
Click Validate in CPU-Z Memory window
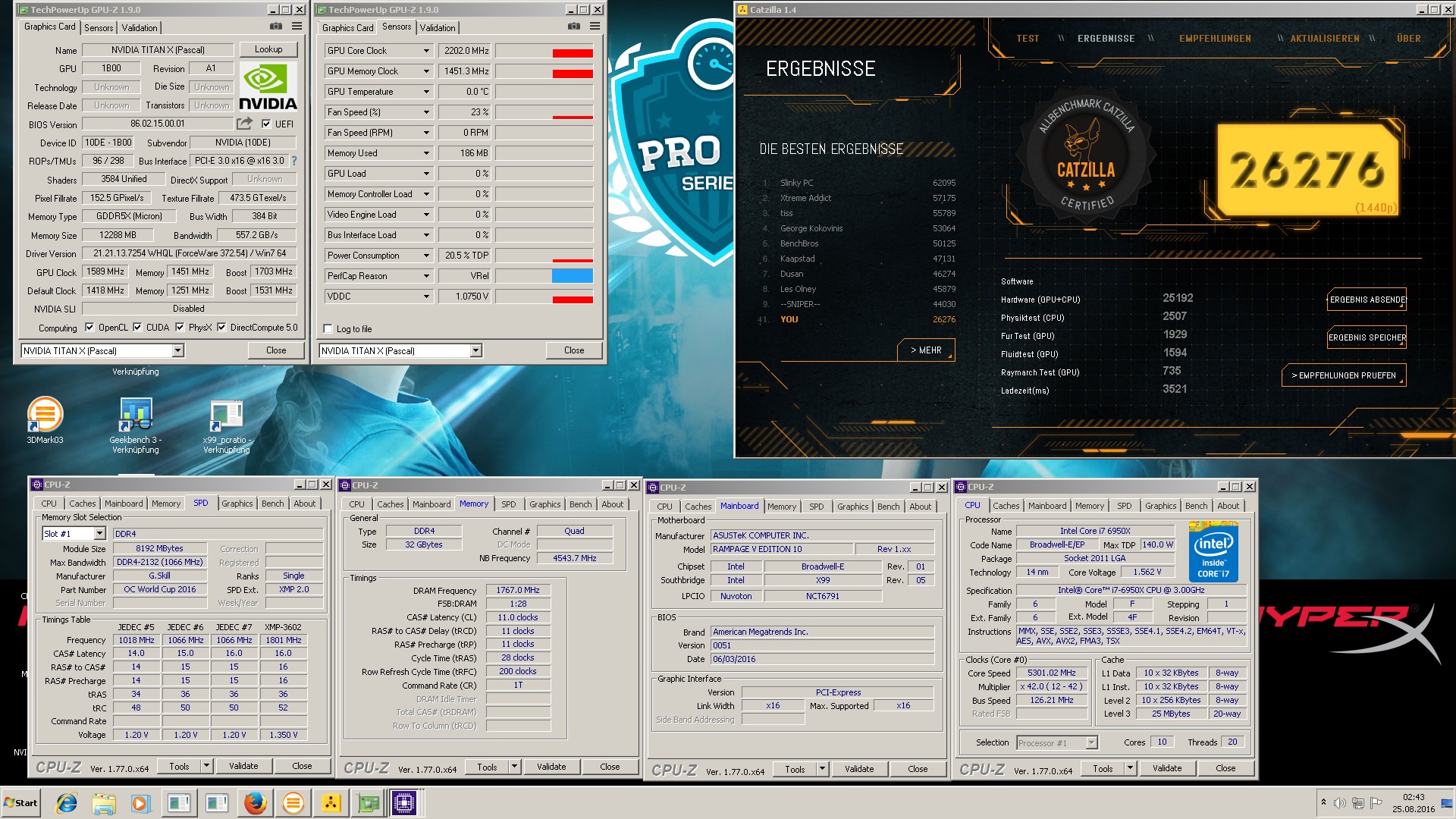pyautogui.click(x=551, y=767)
